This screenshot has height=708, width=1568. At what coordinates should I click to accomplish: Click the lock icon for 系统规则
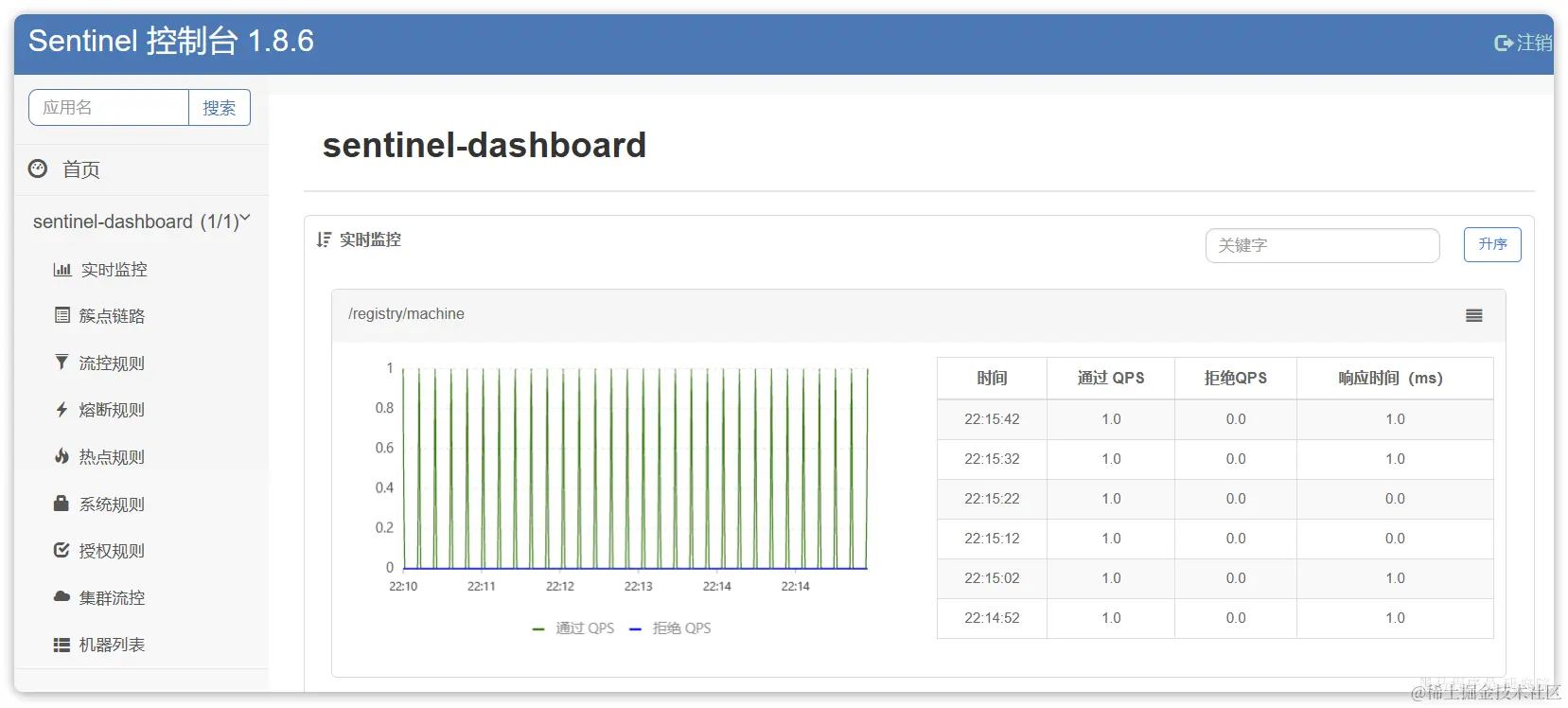point(62,503)
